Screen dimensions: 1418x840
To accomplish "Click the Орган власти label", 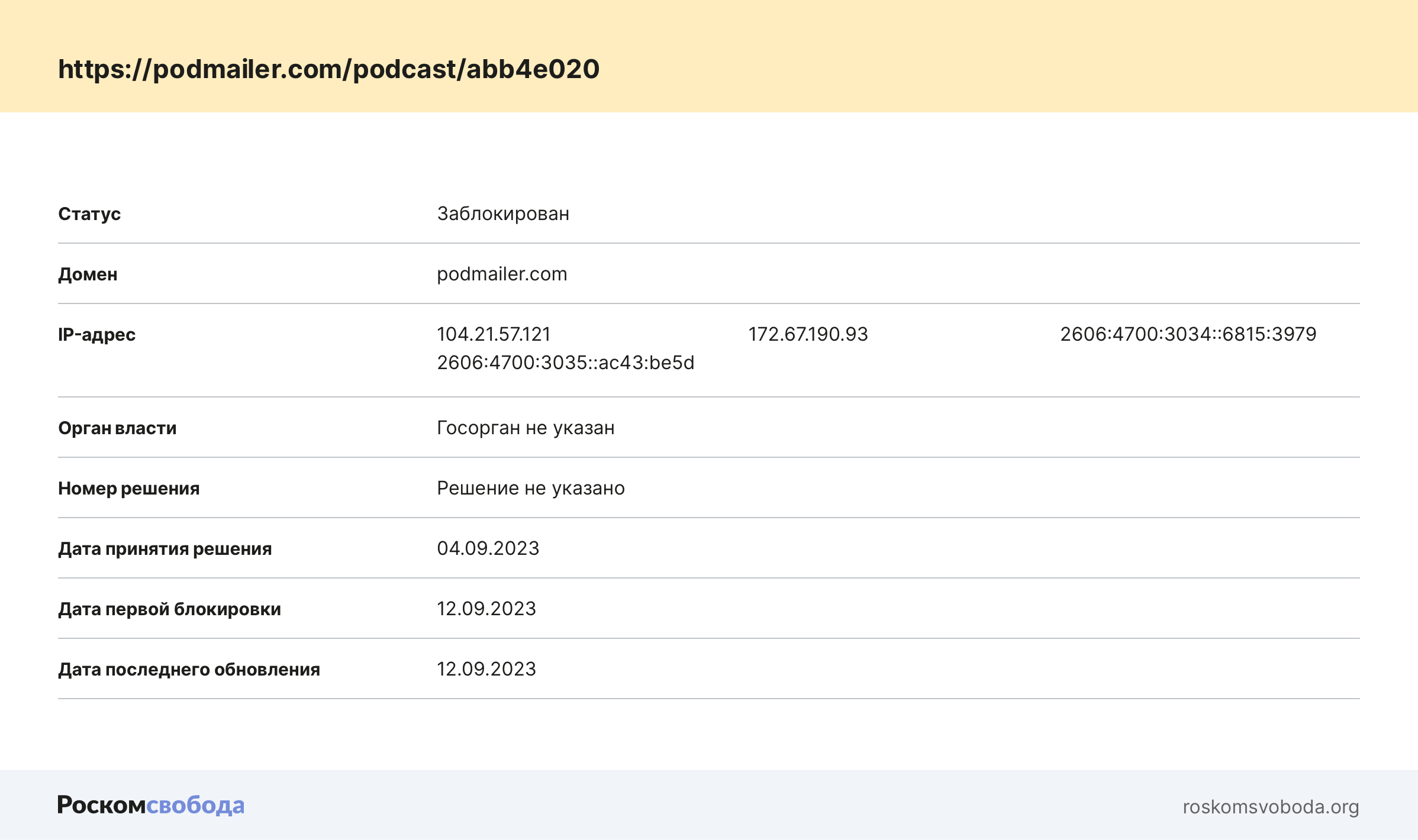I will 117,428.
